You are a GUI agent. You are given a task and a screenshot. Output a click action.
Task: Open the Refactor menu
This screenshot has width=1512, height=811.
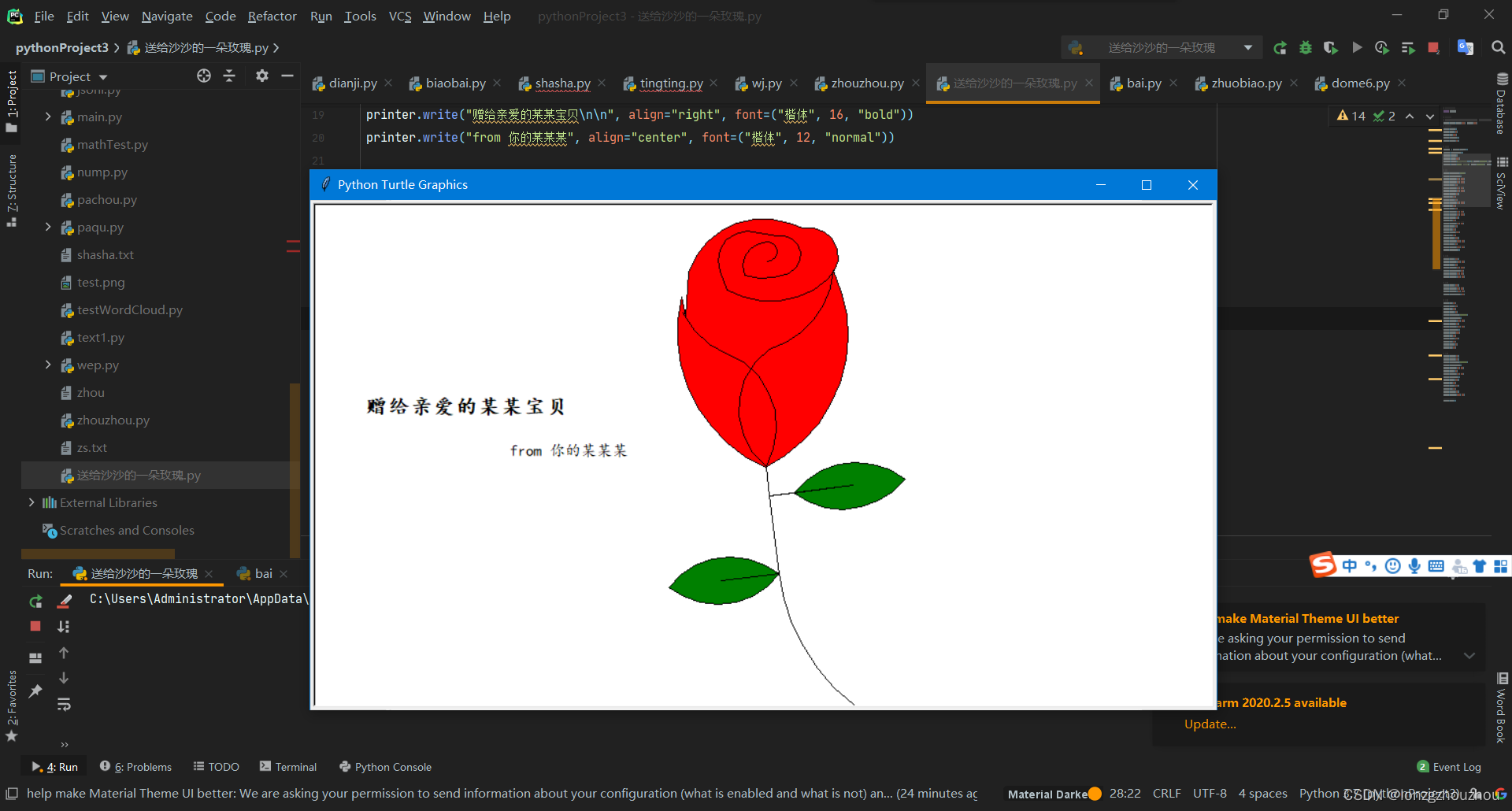point(272,16)
